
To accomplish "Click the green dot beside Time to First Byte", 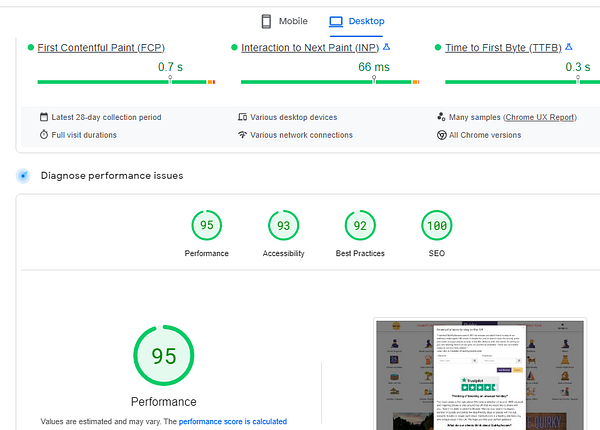I will 438,47.
